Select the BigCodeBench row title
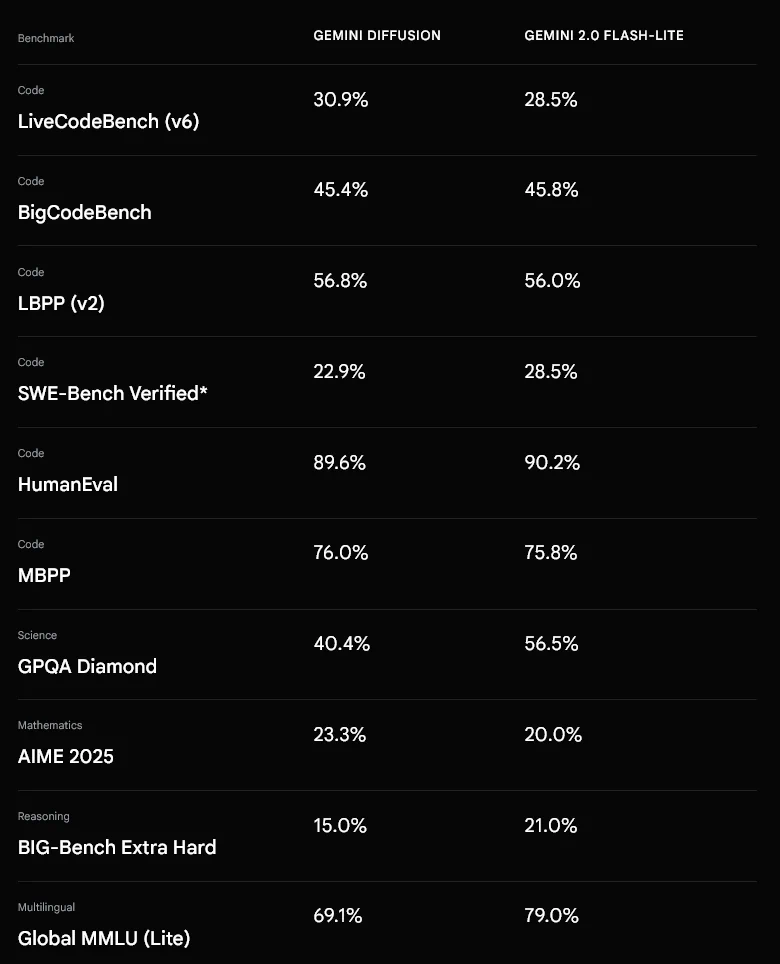This screenshot has width=780, height=964. coord(84,213)
